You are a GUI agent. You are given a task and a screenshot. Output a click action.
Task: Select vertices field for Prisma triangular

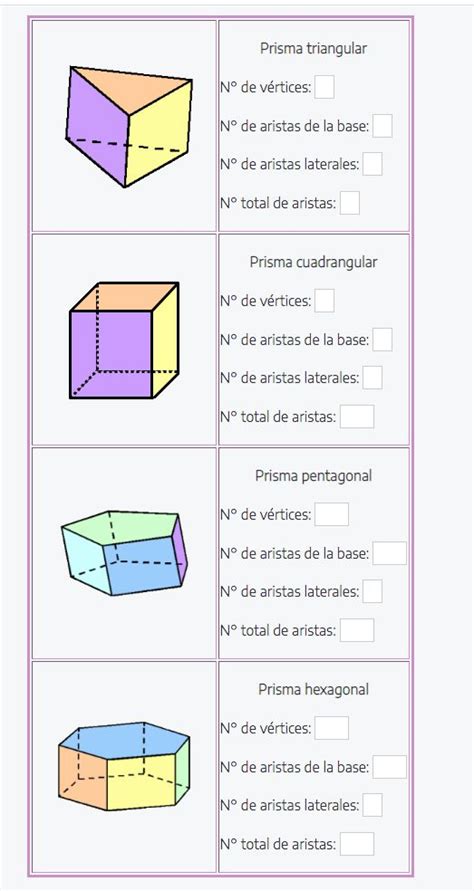tap(325, 88)
